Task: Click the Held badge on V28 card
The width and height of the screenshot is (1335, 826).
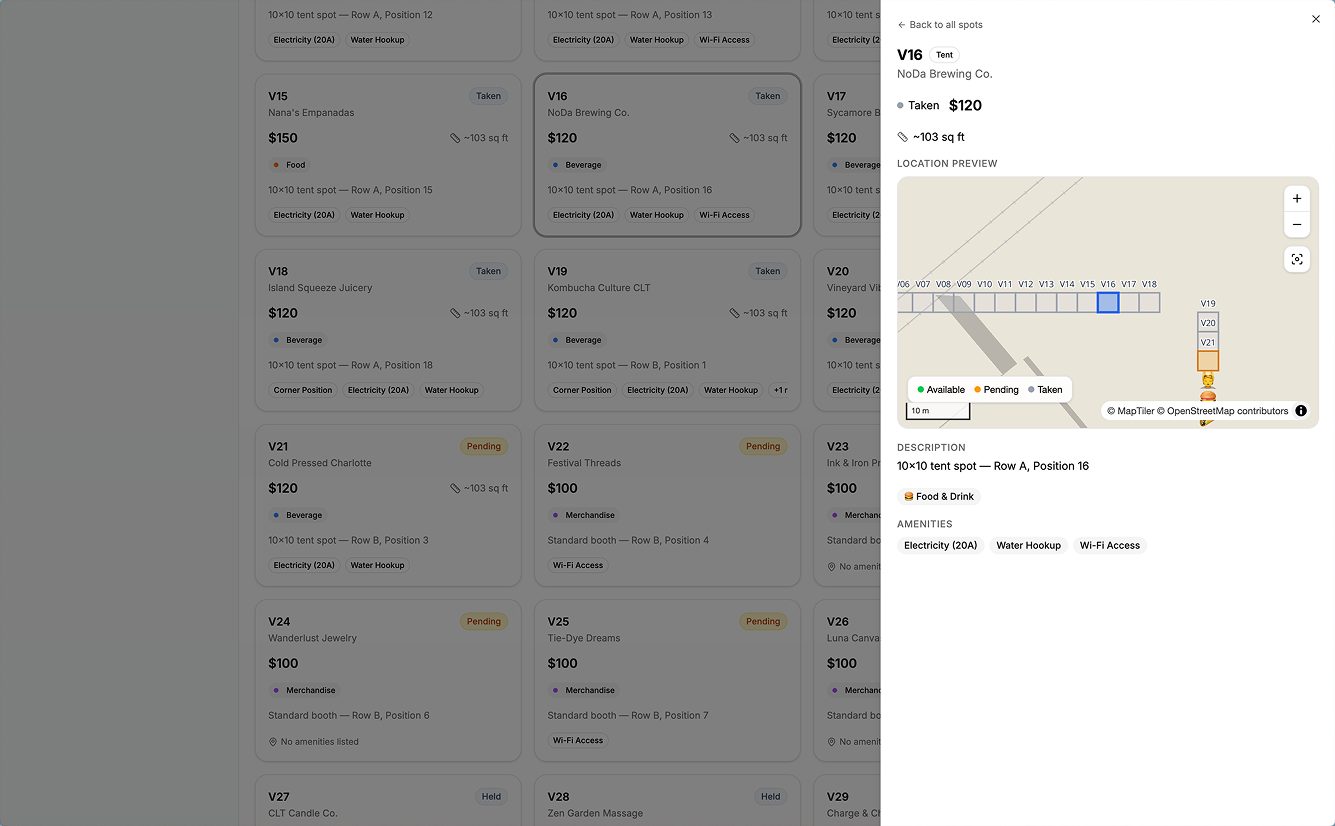Action: pos(770,797)
